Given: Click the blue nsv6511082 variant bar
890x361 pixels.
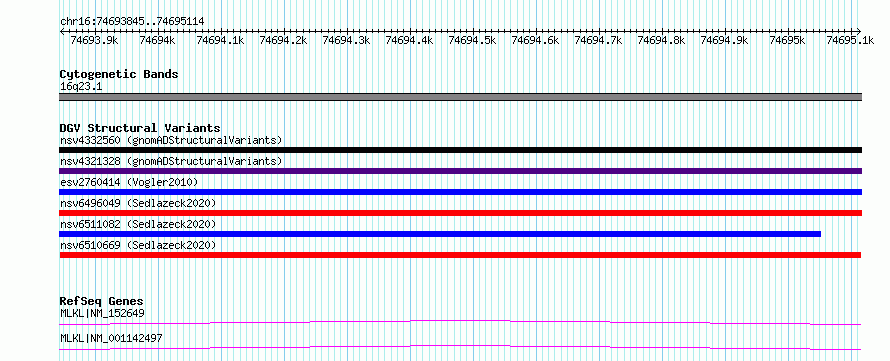Looking at the screenshot, I should [x=440, y=234].
